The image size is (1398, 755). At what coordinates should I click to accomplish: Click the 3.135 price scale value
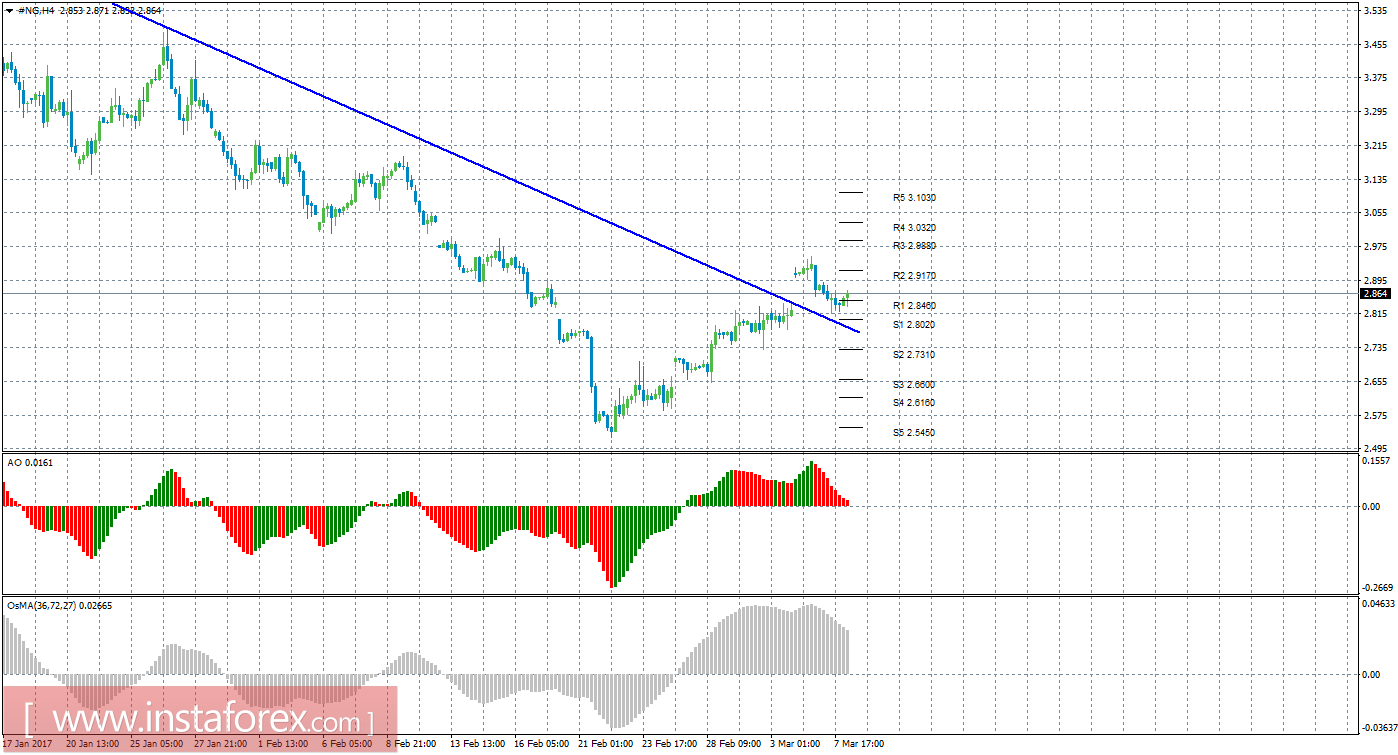(1375, 179)
